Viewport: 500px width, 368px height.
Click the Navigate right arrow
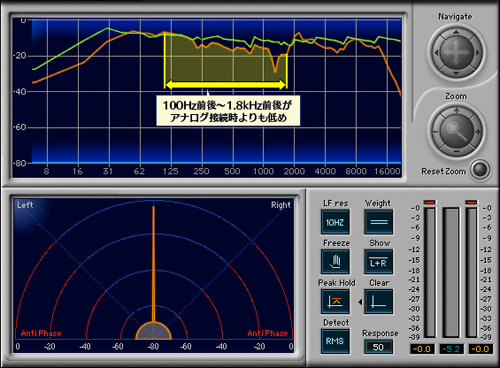(x=477, y=53)
